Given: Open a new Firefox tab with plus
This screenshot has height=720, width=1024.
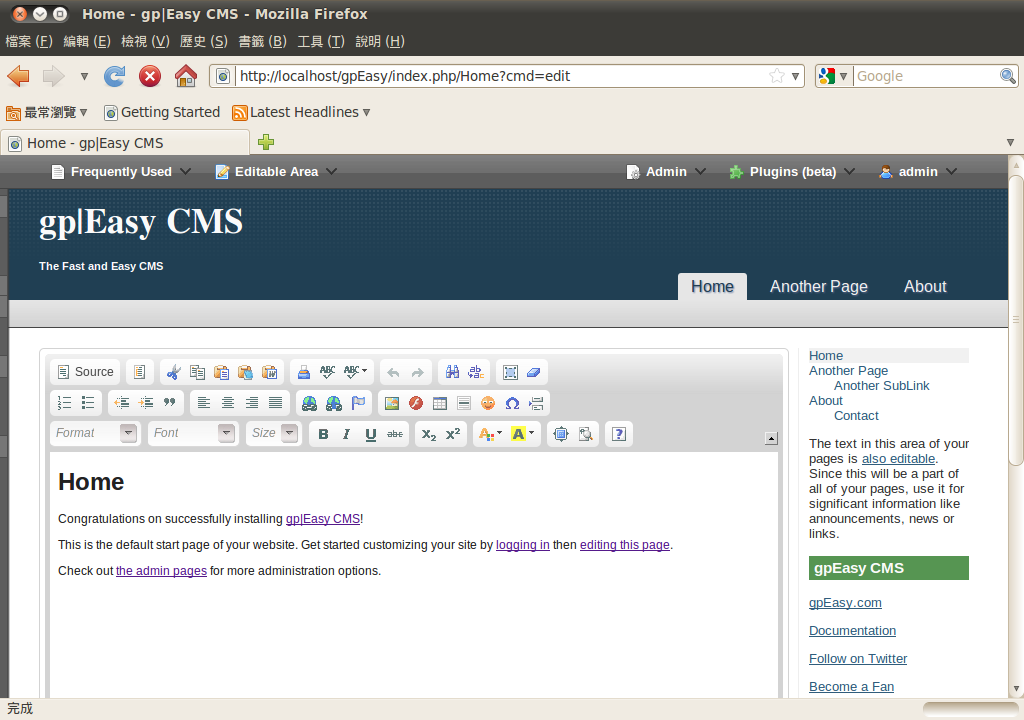Looking at the screenshot, I should (266, 142).
